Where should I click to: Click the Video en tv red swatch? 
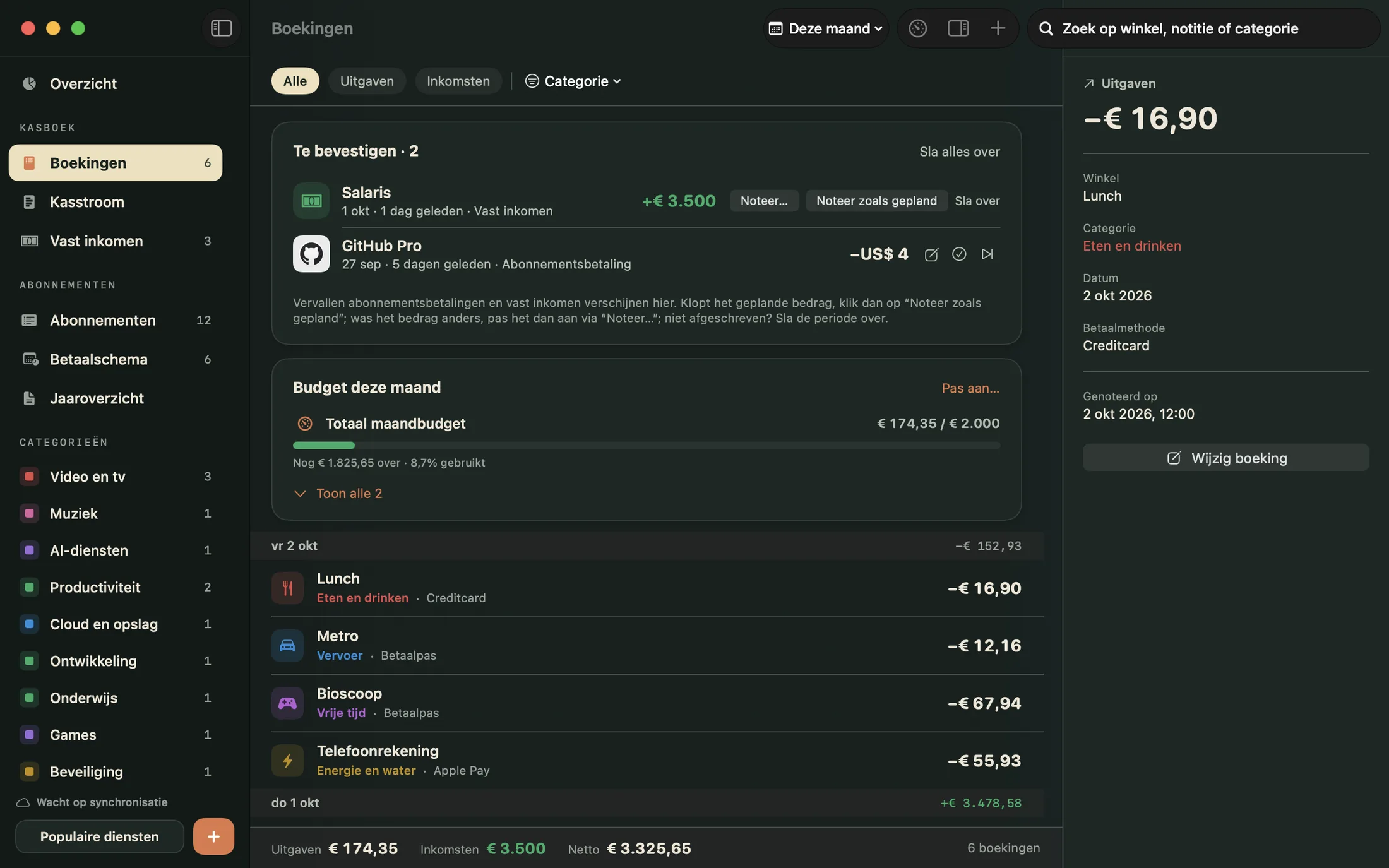click(x=29, y=477)
